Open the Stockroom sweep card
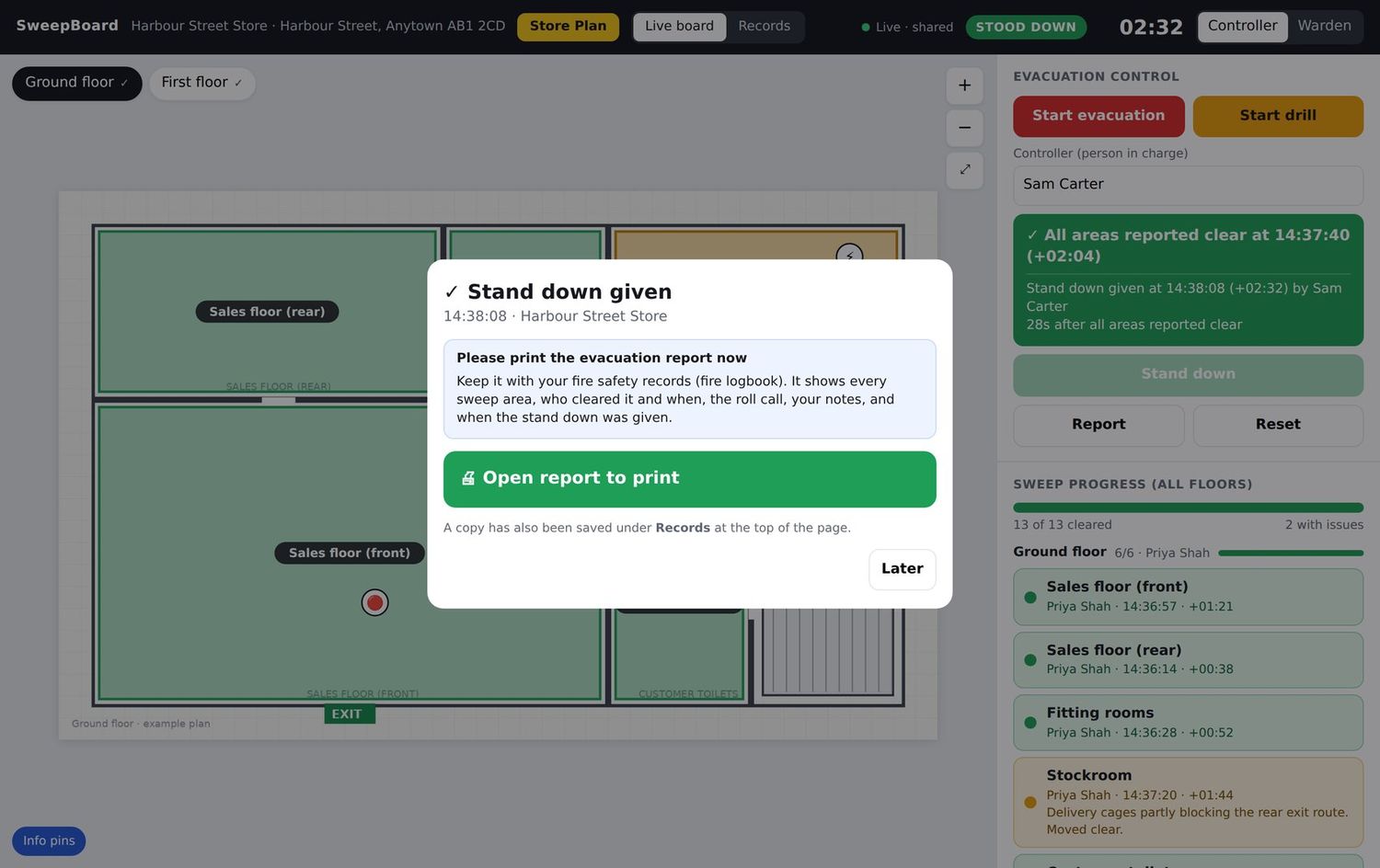Image resolution: width=1380 pixels, height=868 pixels. click(1188, 802)
